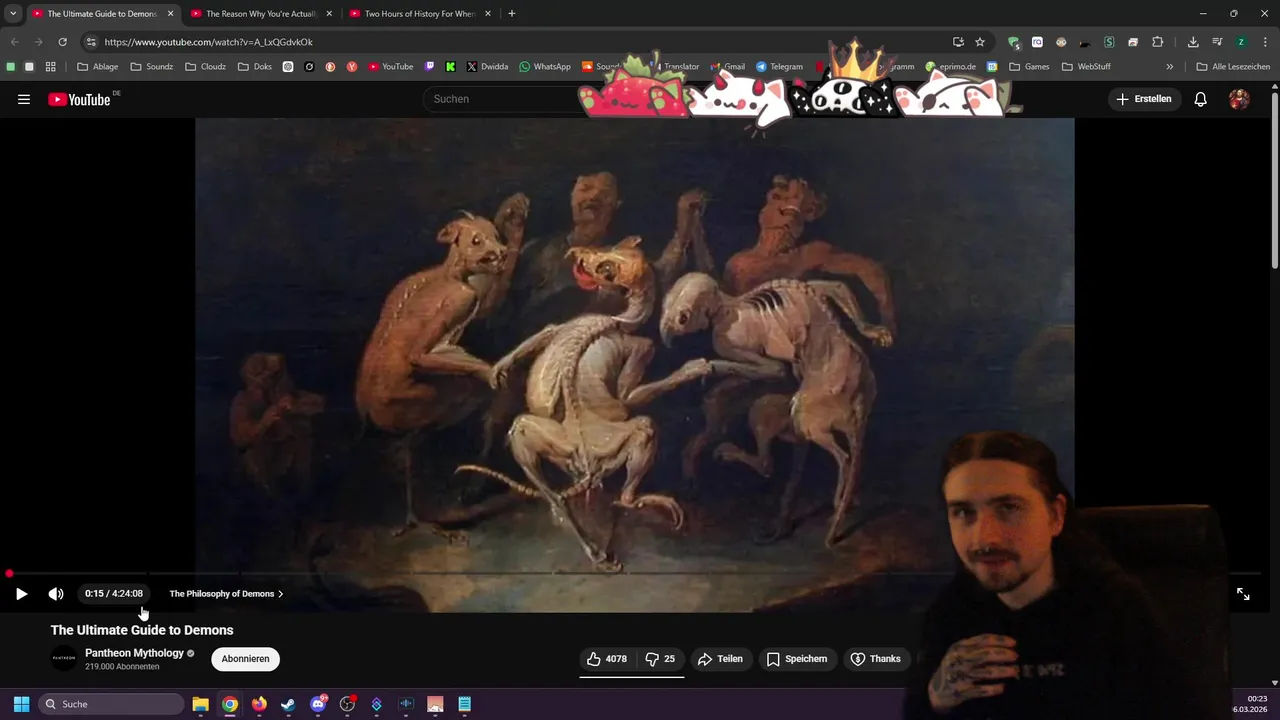Open Firefox from the taskbar
The image size is (1280, 720).
(259, 704)
